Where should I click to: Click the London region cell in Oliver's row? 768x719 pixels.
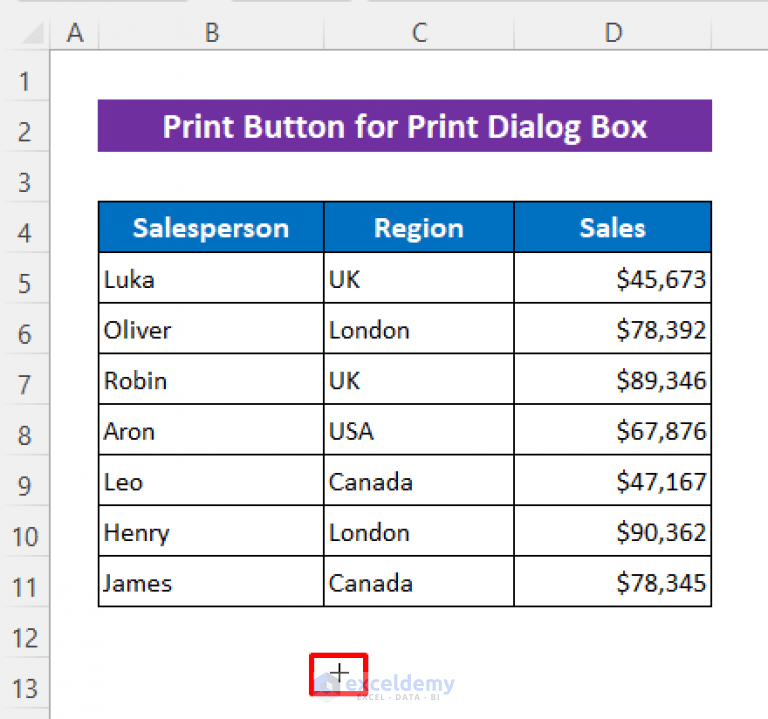(x=419, y=329)
